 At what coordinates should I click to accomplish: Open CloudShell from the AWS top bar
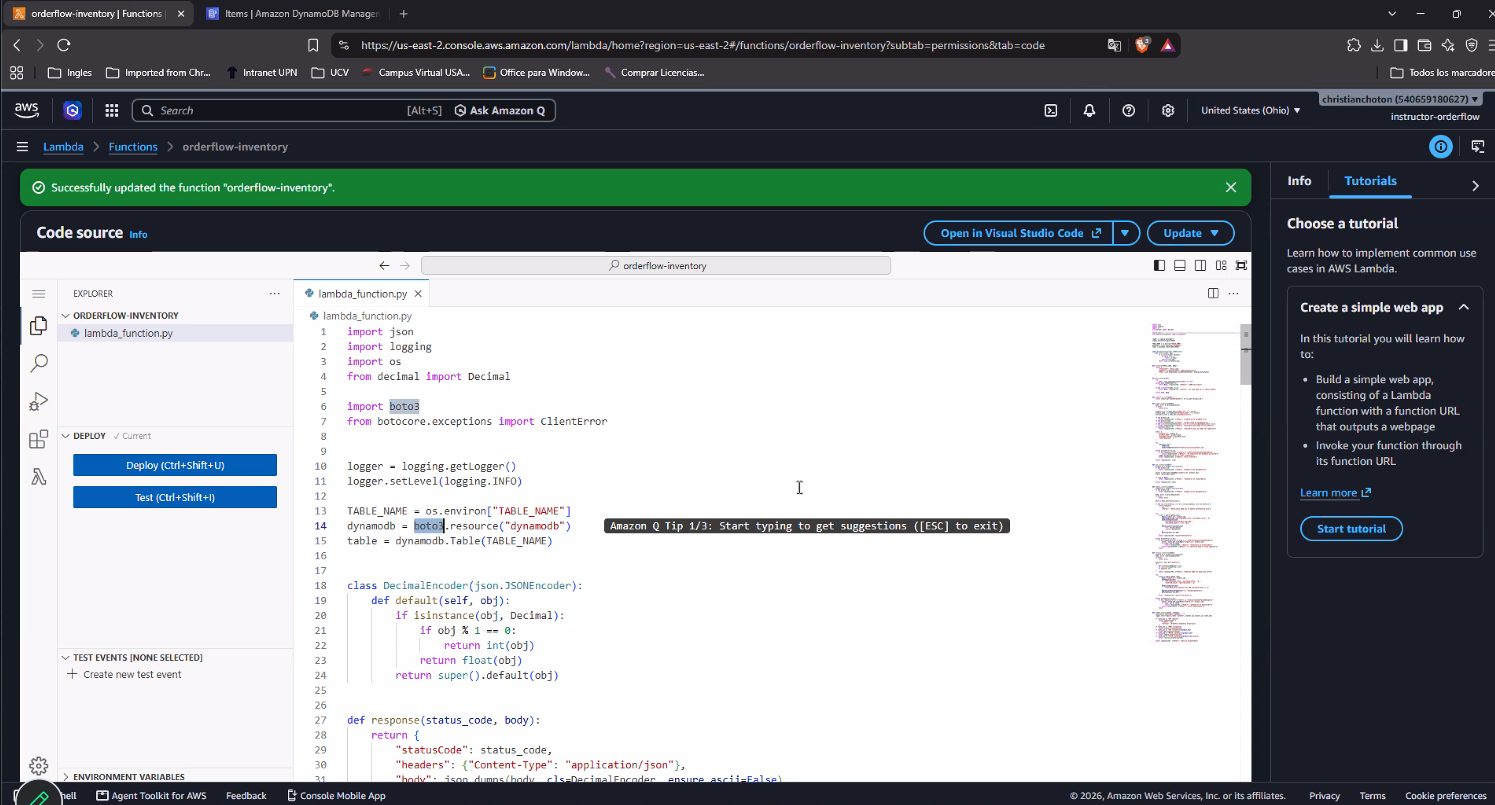tap(1051, 111)
